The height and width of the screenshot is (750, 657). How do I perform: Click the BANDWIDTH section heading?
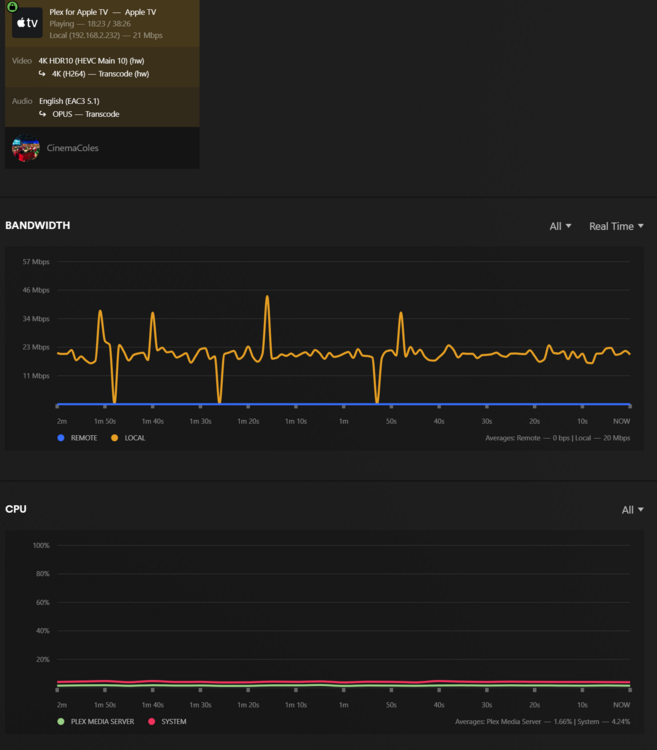37,225
